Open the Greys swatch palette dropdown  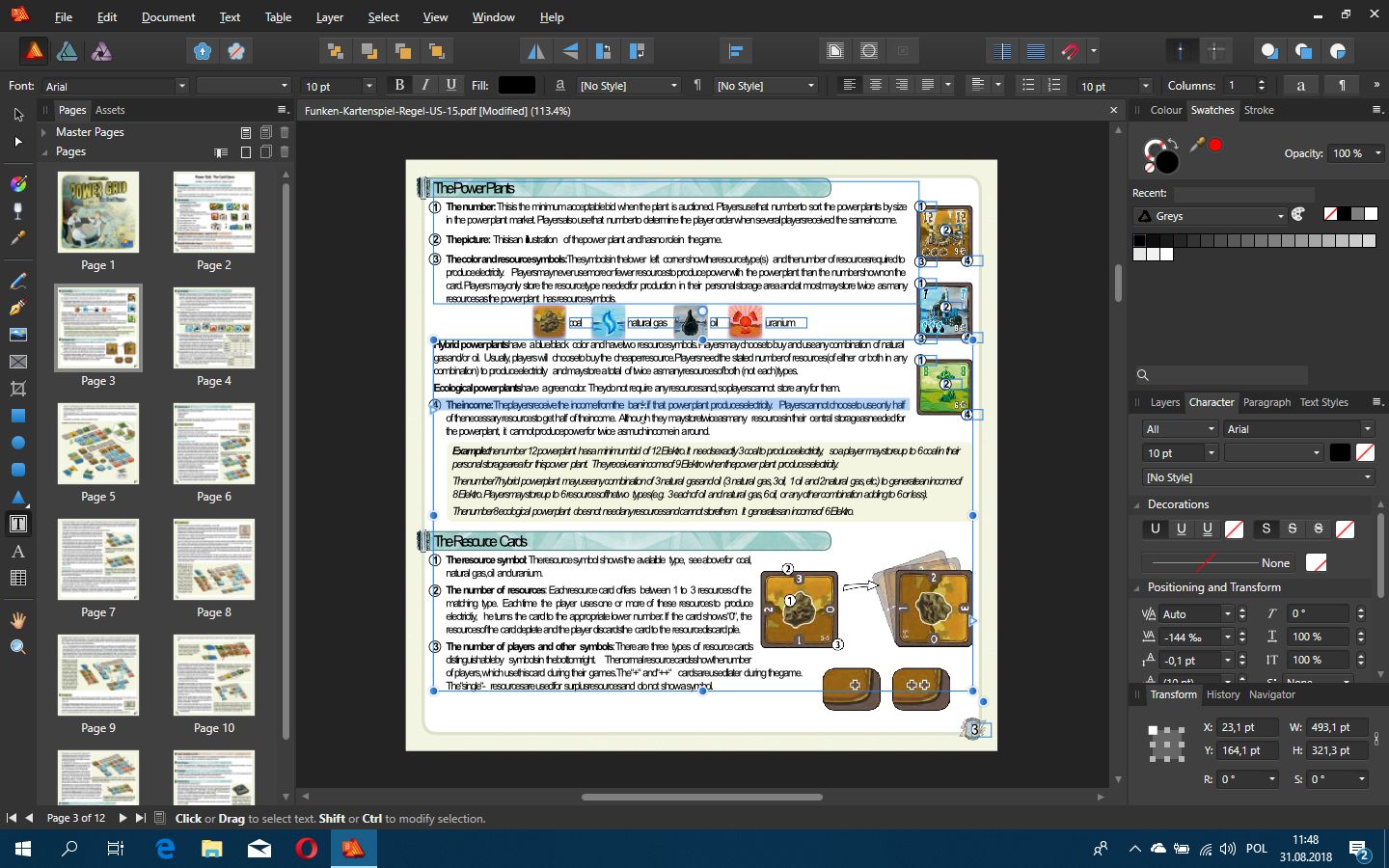tap(1211, 216)
